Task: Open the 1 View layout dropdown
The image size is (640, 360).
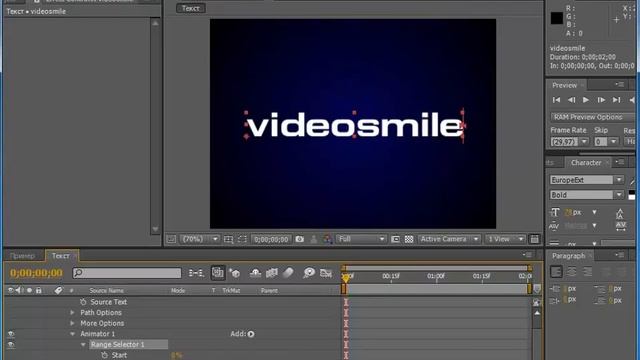Action: tap(505, 239)
